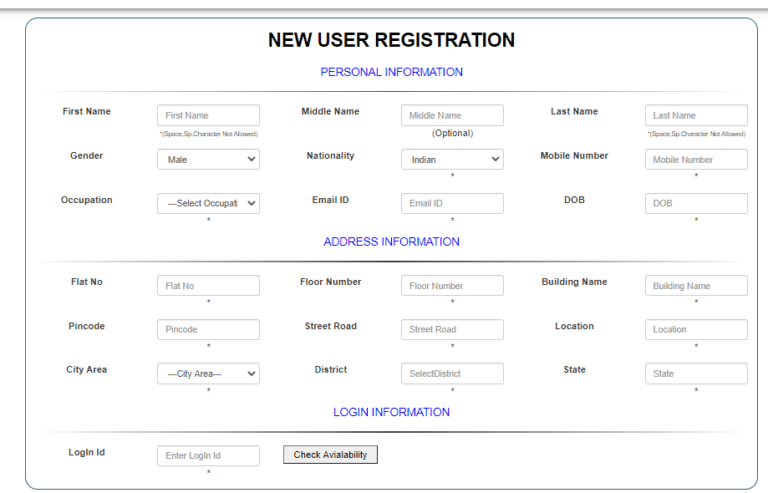This screenshot has width=768, height=493.
Task: Expand the Nationality dropdown
Action: pos(452,160)
